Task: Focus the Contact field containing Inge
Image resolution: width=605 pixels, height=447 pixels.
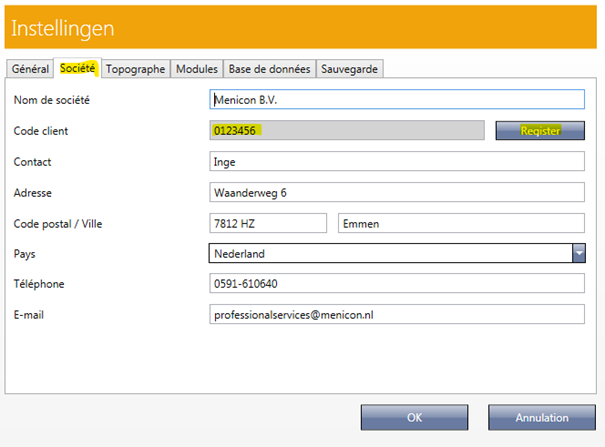Action: 396,162
